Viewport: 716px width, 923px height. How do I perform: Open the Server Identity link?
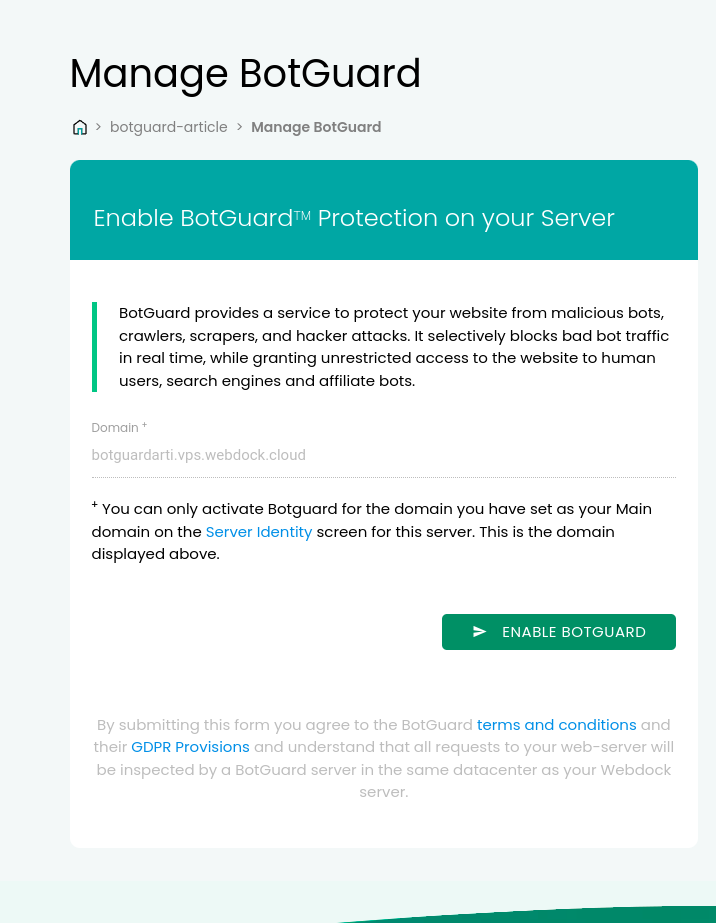click(x=258, y=532)
